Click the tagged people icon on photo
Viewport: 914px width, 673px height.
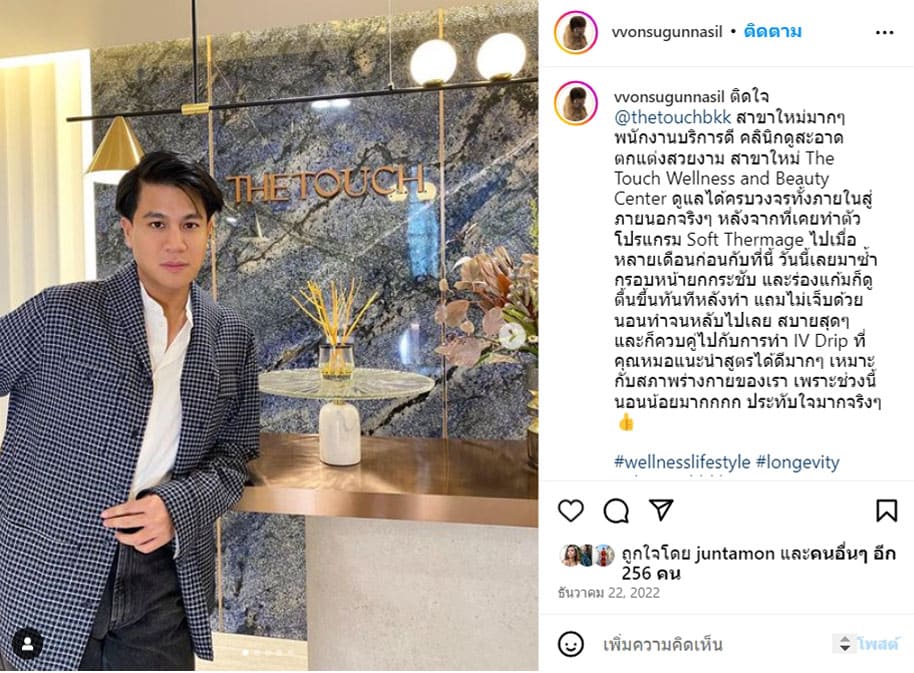[x=27, y=644]
